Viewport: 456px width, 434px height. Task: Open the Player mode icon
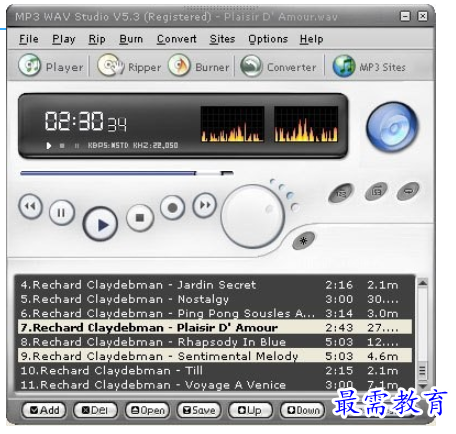(30, 65)
